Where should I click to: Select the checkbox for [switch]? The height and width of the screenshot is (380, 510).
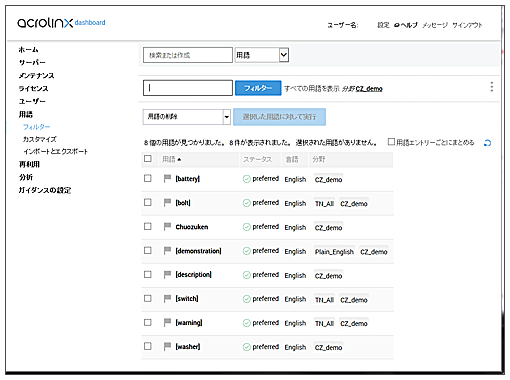point(148,298)
